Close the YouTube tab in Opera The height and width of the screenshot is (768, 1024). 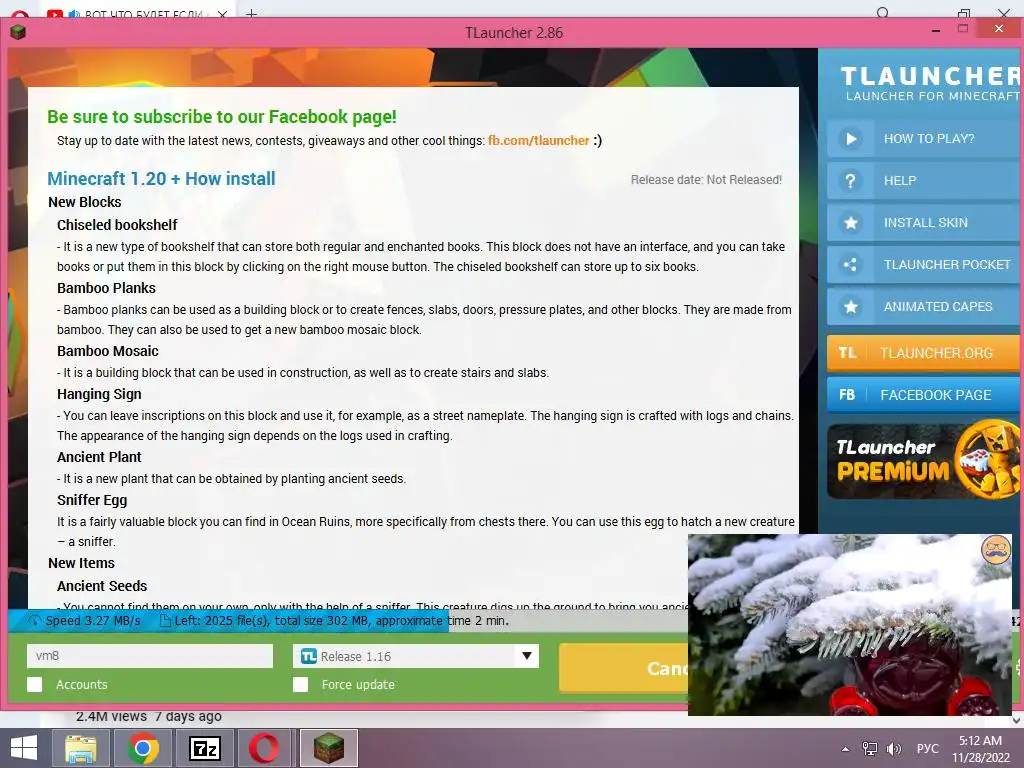[x=222, y=14]
